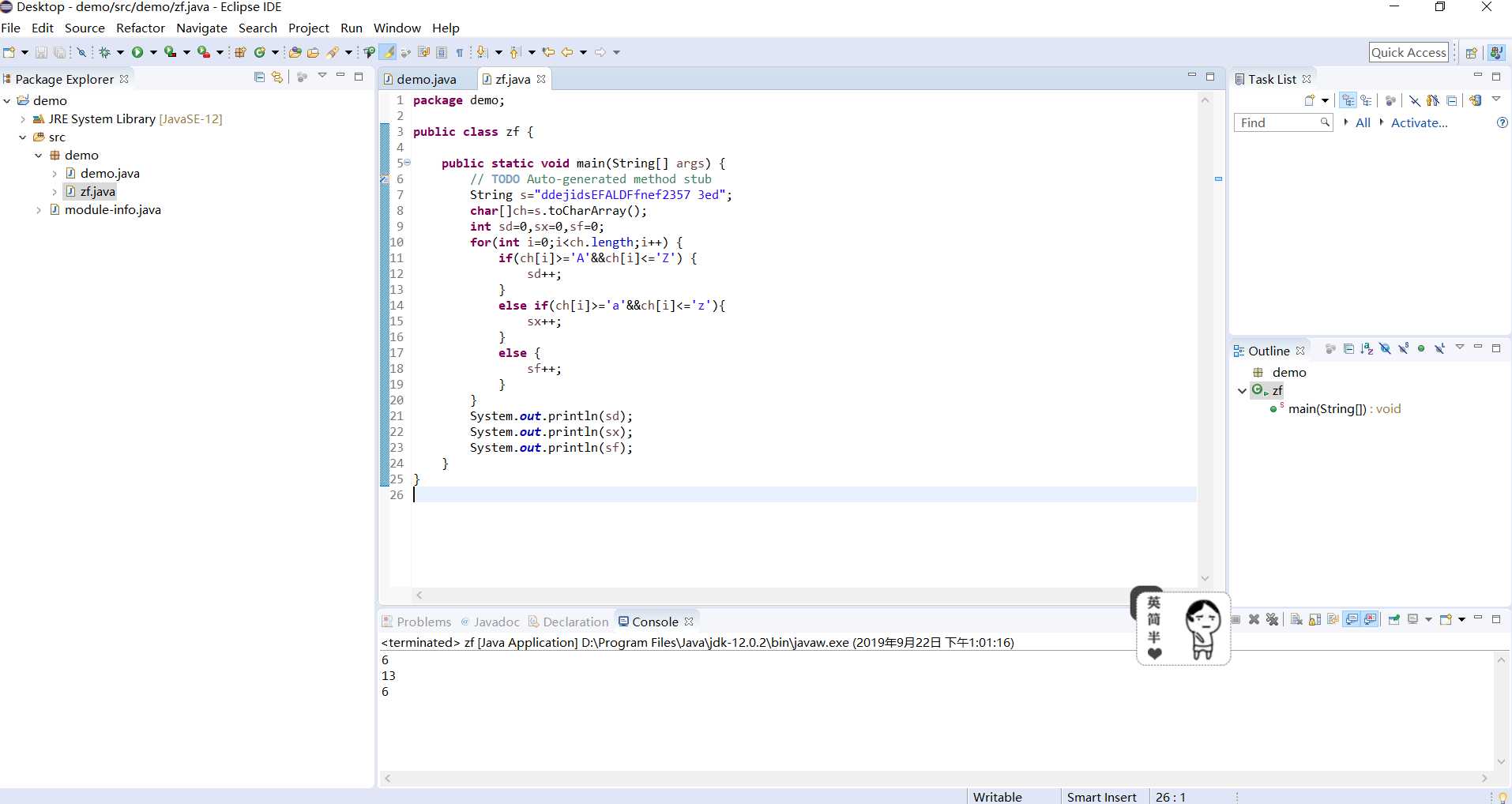Click the Activate... link in Task List
1512x804 pixels.
tap(1419, 122)
